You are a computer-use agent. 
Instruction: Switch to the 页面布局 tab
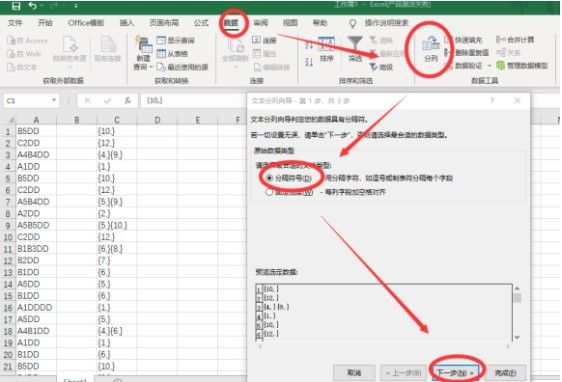click(164, 23)
